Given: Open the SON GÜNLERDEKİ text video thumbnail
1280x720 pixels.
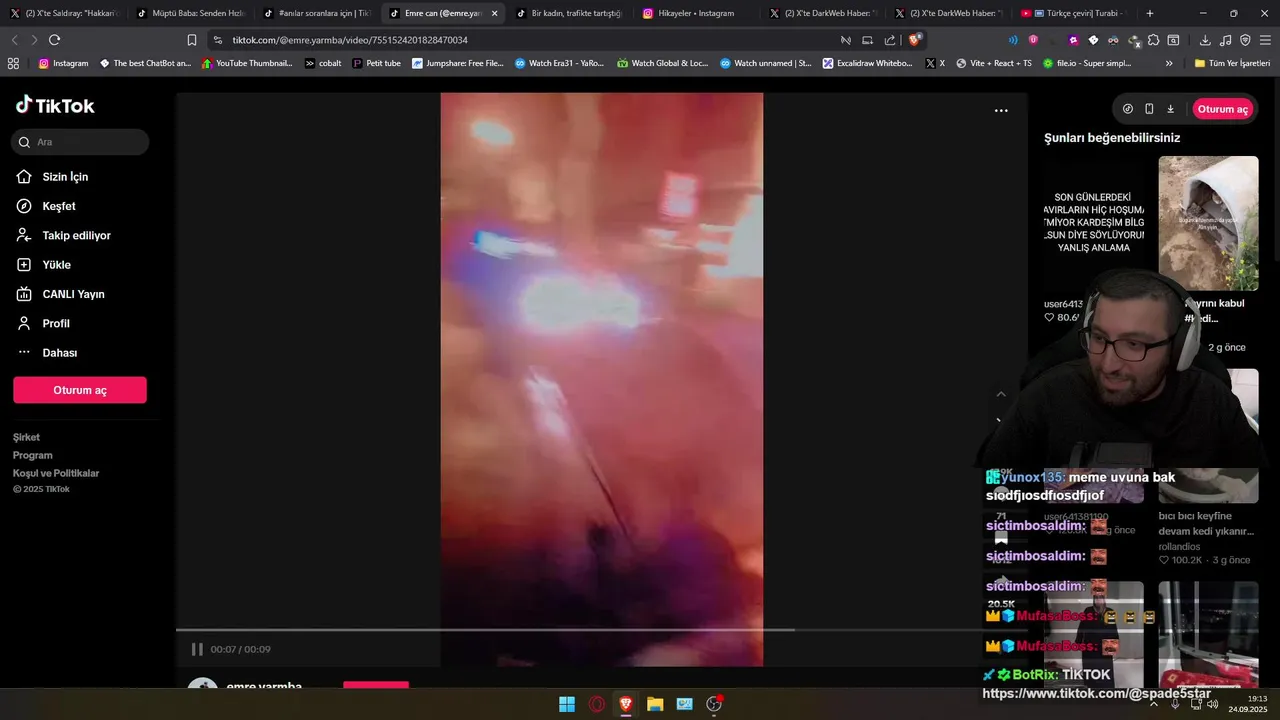Looking at the screenshot, I should [x=1094, y=223].
